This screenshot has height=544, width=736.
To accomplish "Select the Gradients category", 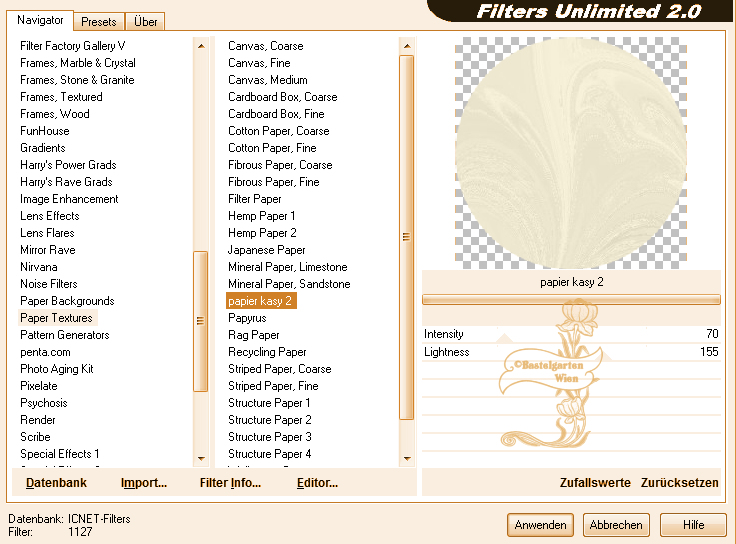I will click(x=43, y=148).
